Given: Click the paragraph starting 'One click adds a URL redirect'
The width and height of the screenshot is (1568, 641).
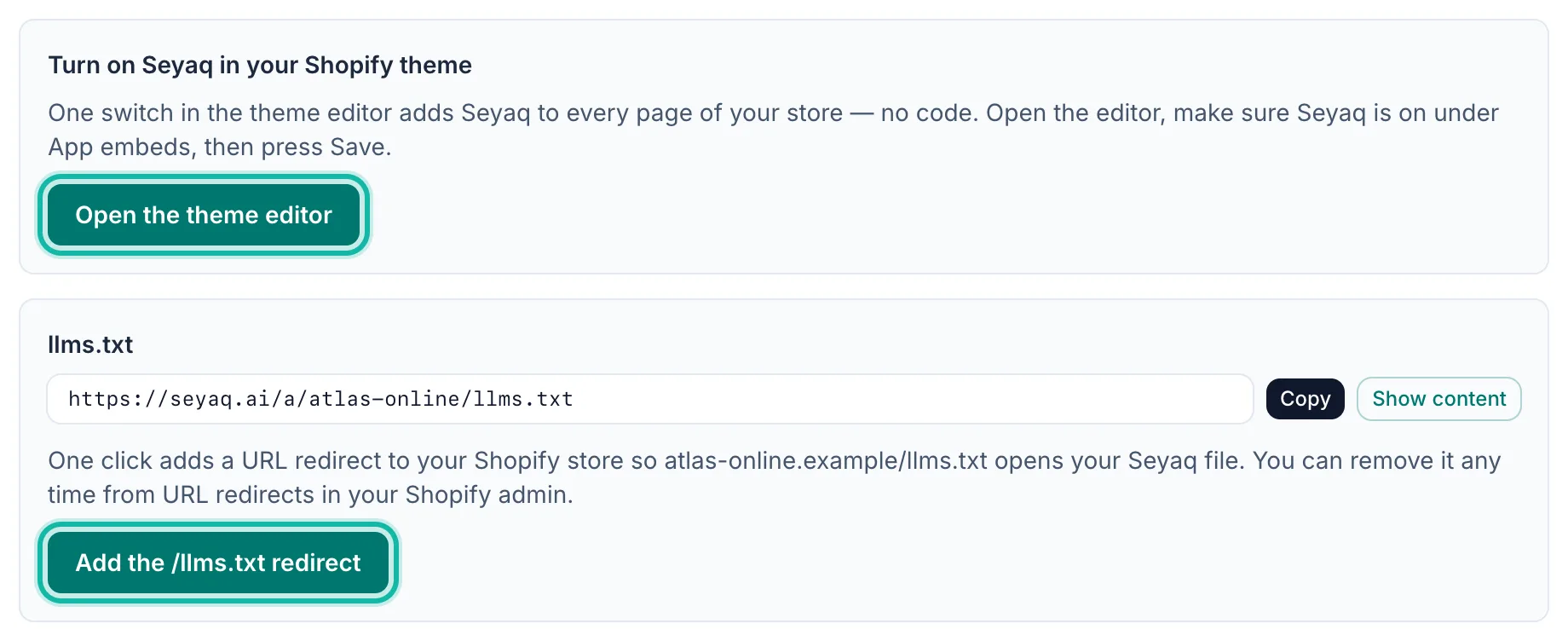Looking at the screenshot, I should [x=774, y=477].
